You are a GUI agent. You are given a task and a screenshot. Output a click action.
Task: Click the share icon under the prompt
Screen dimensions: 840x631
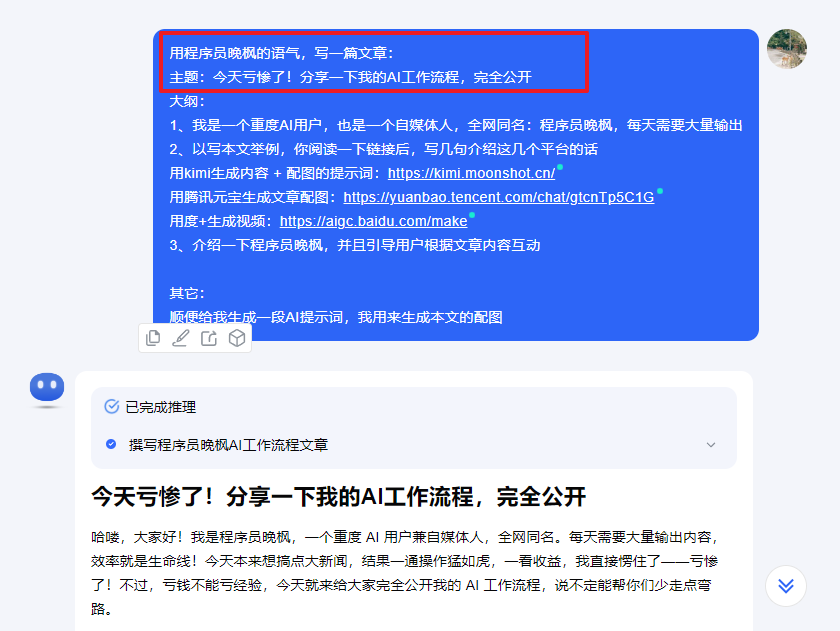click(x=209, y=337)
